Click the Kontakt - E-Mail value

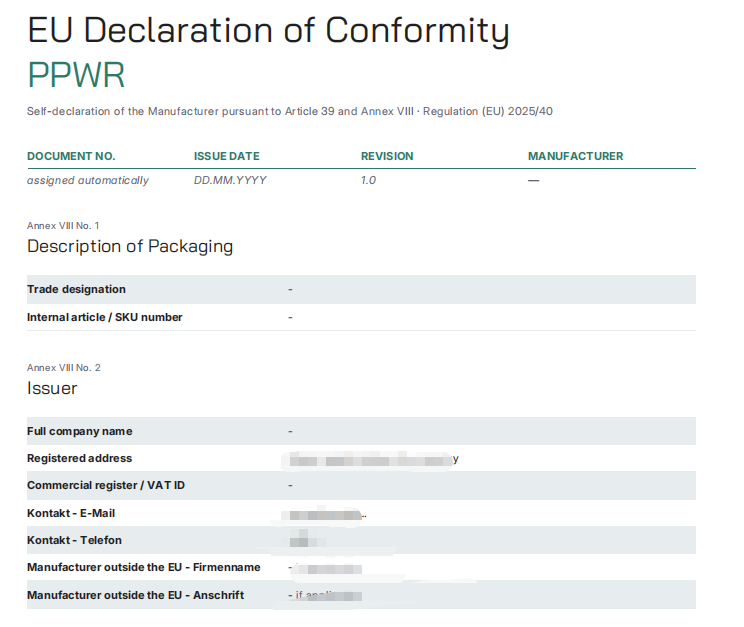click(x=327, y=514)
